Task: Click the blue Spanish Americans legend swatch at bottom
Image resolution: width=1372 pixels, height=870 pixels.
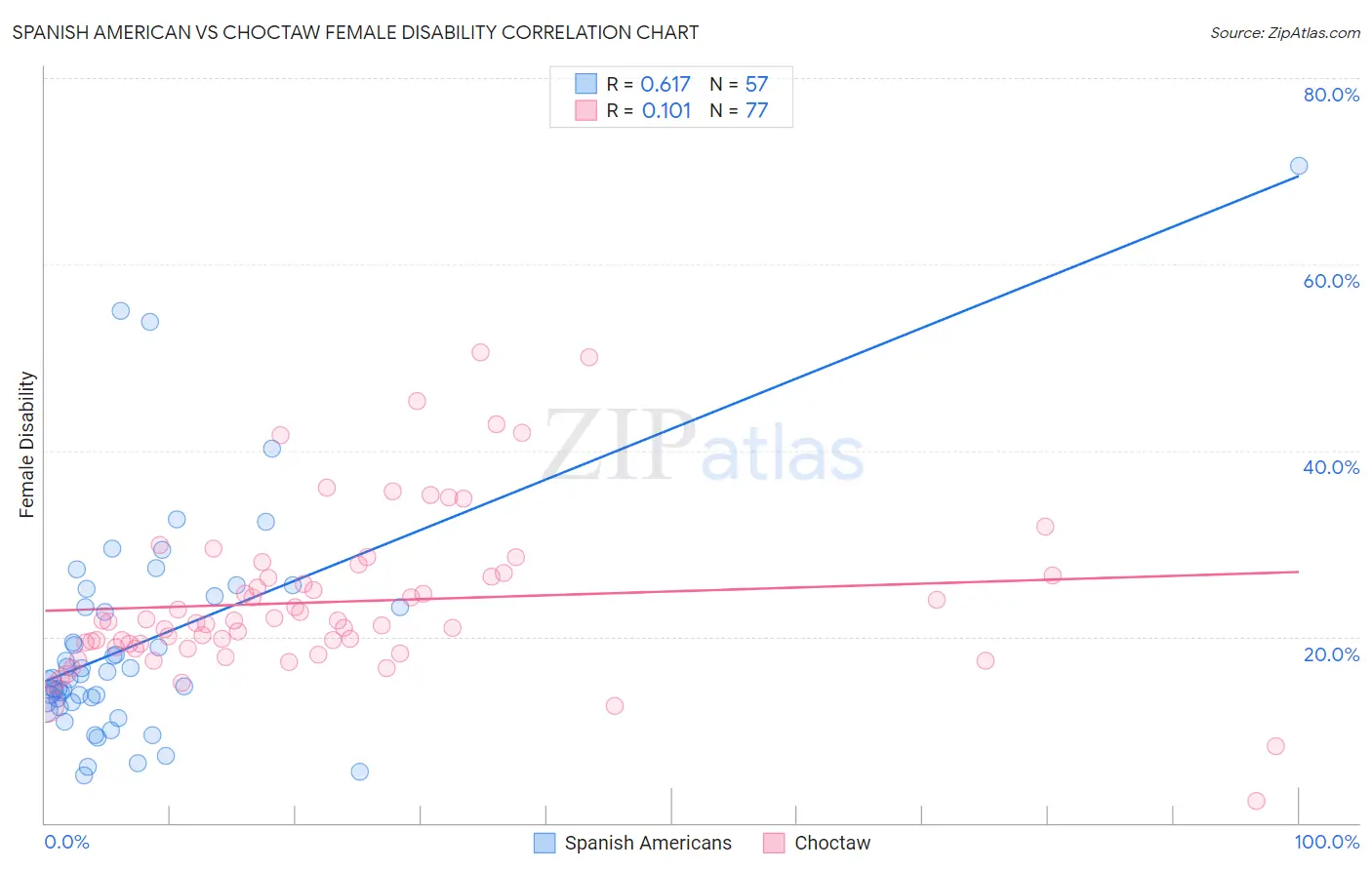Action: coord(545,843)
